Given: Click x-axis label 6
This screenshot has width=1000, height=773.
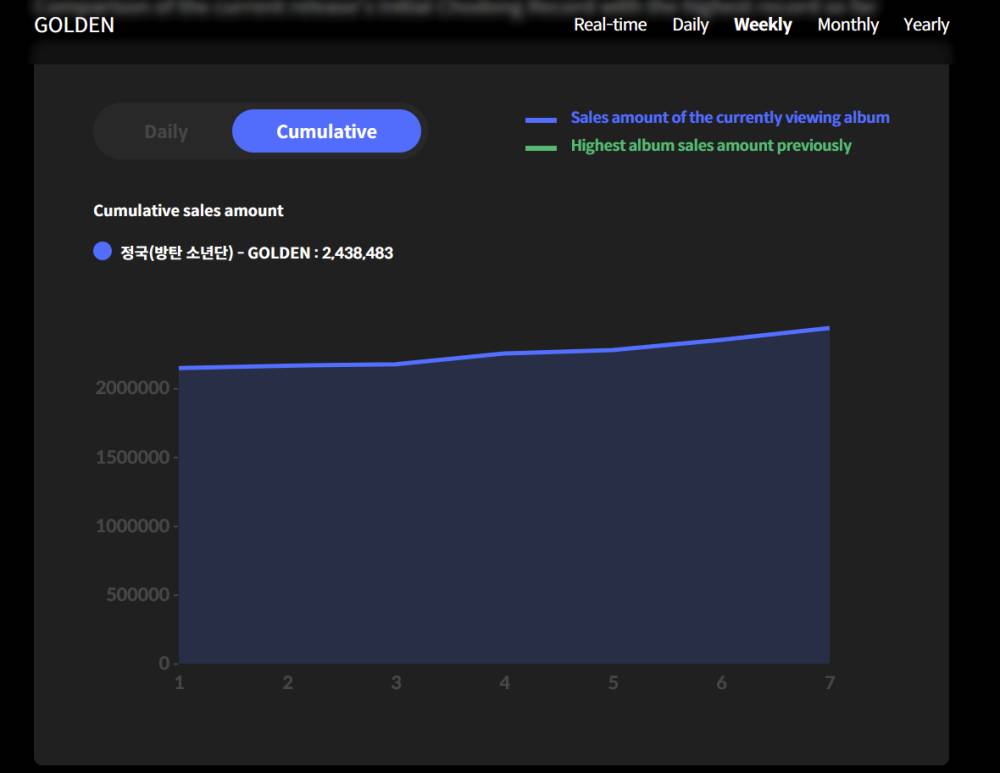Looking at the screenshot, I should [x=721, y=683].
